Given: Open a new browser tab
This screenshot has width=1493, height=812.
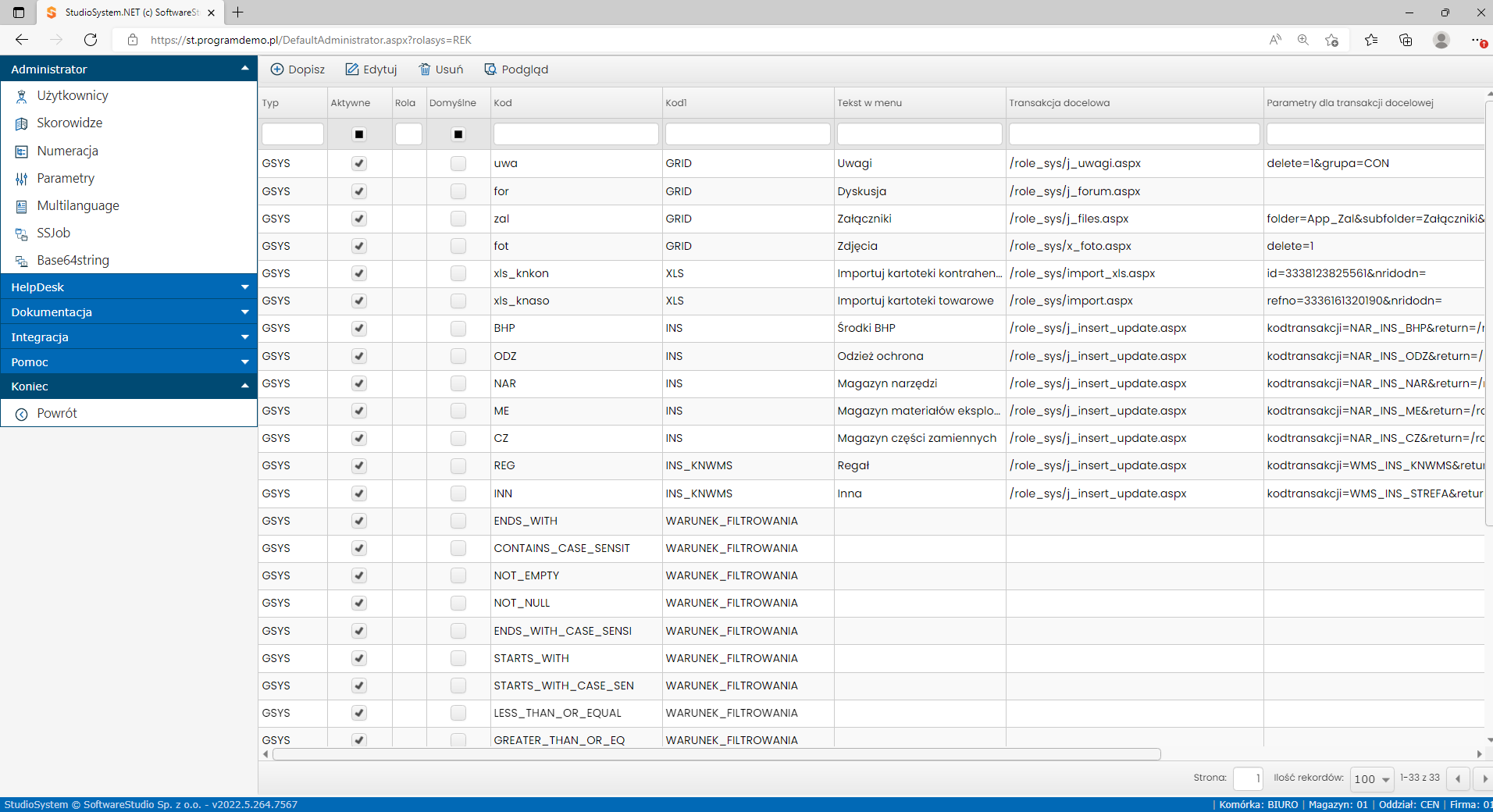Looking at the screenshot, I should [x=238, y=12].
